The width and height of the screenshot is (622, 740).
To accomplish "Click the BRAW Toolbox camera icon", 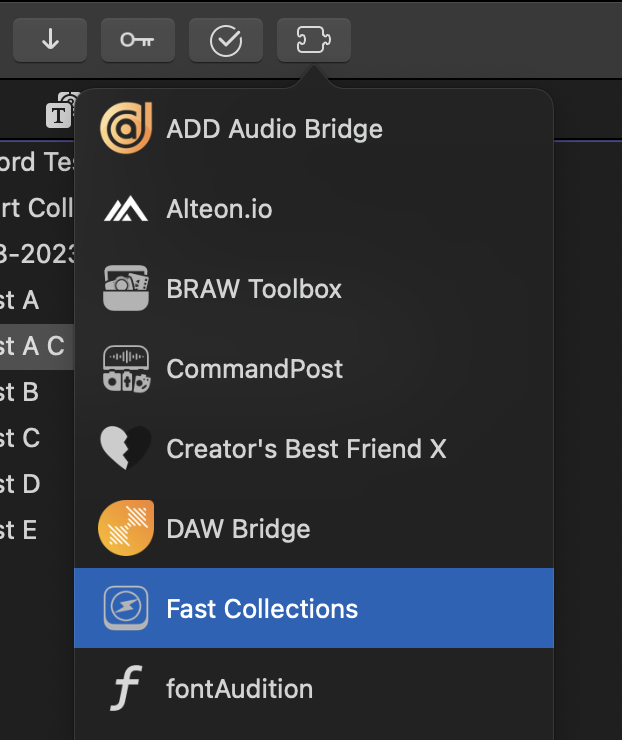I will 126,289.
